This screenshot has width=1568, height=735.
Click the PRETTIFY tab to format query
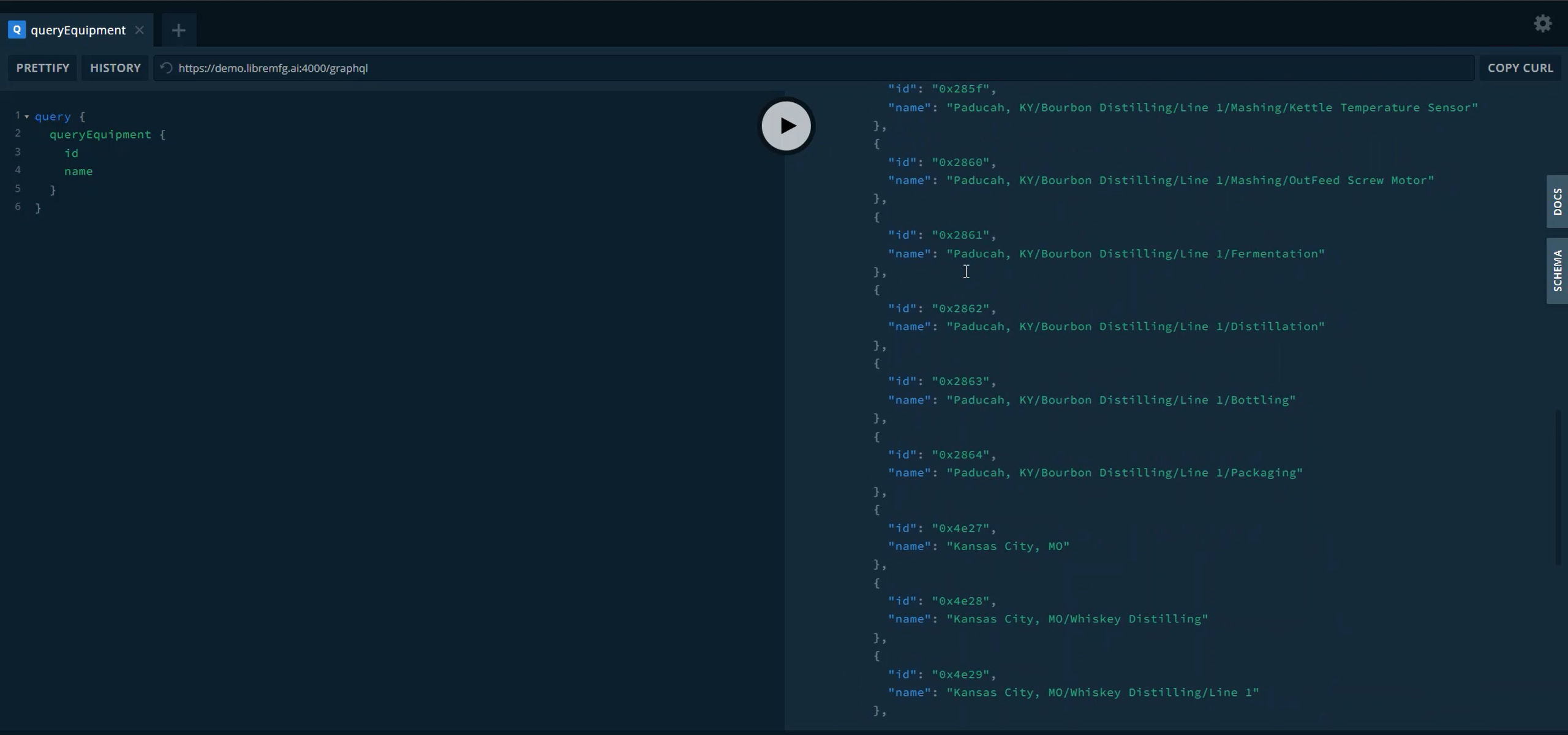[x=42, y=68]
